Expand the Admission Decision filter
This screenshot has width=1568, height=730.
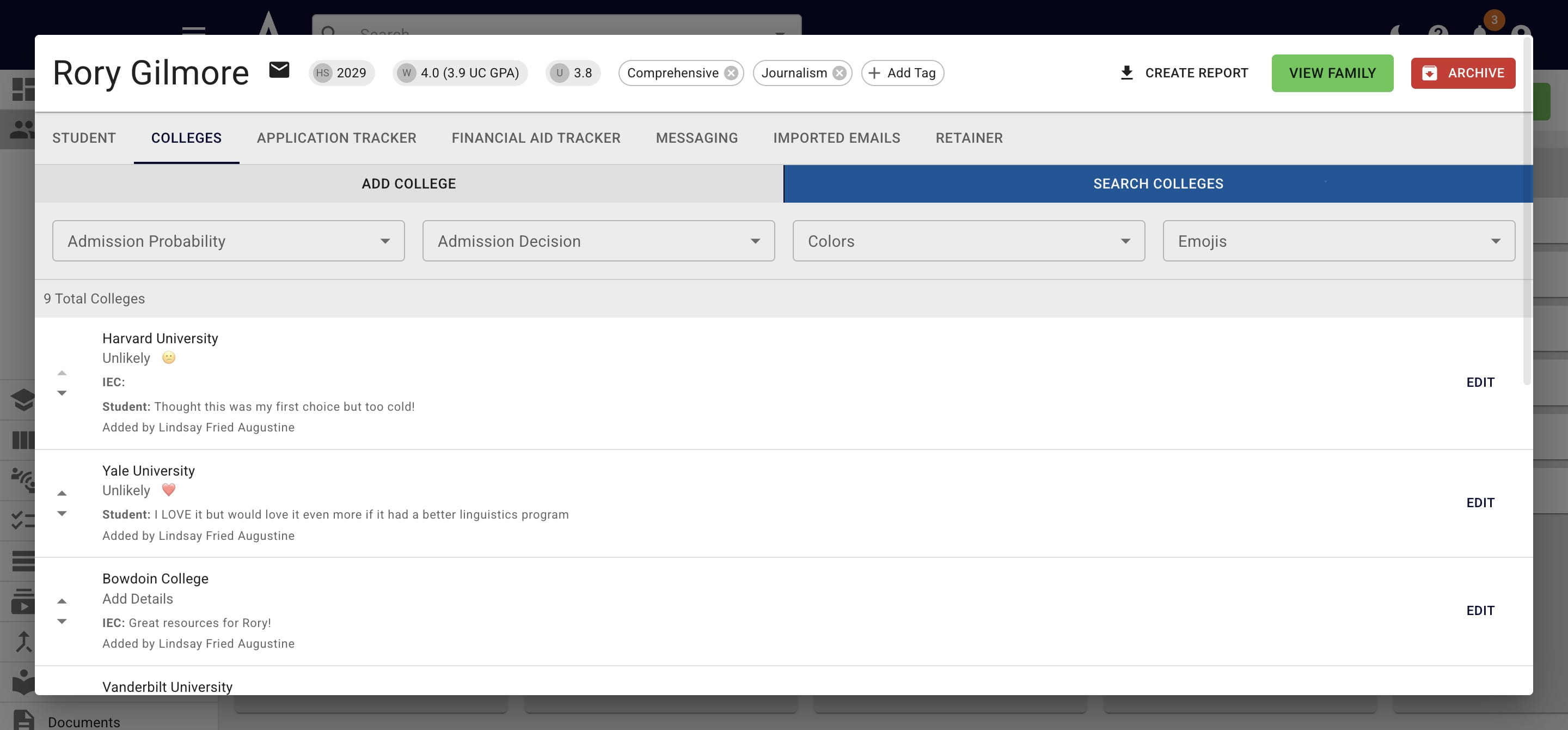(598, 241)
